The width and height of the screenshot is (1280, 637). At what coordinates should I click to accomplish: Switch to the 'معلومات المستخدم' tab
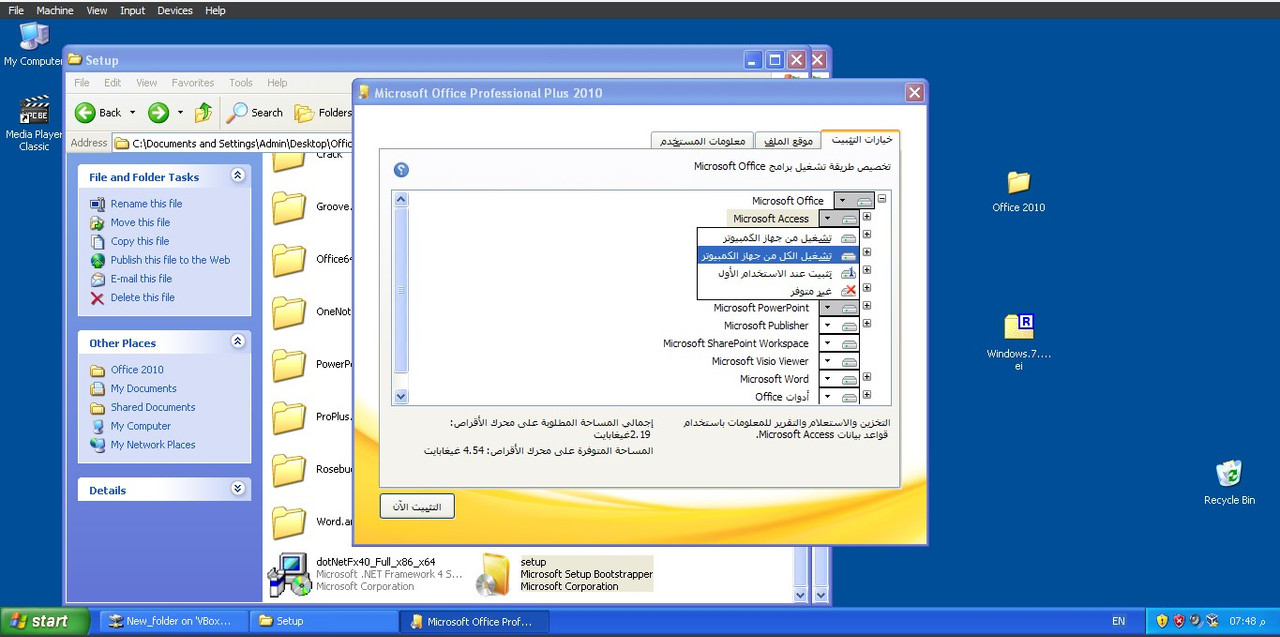pyautogui.click(x=702, y=141)
